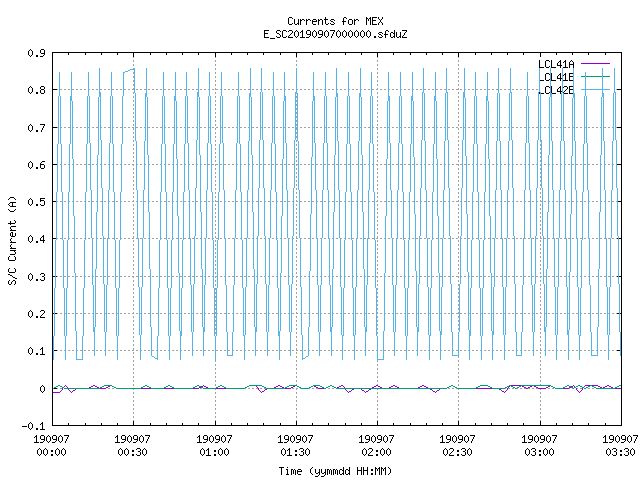Click the 190907 00:00 time tick label
640x480 pixels.
(51, 446)
